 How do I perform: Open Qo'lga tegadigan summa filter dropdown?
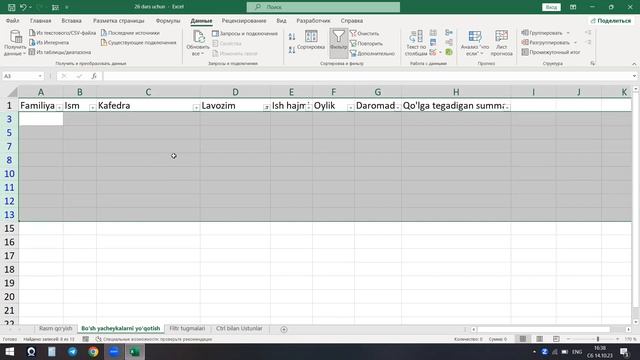[507, 107]
